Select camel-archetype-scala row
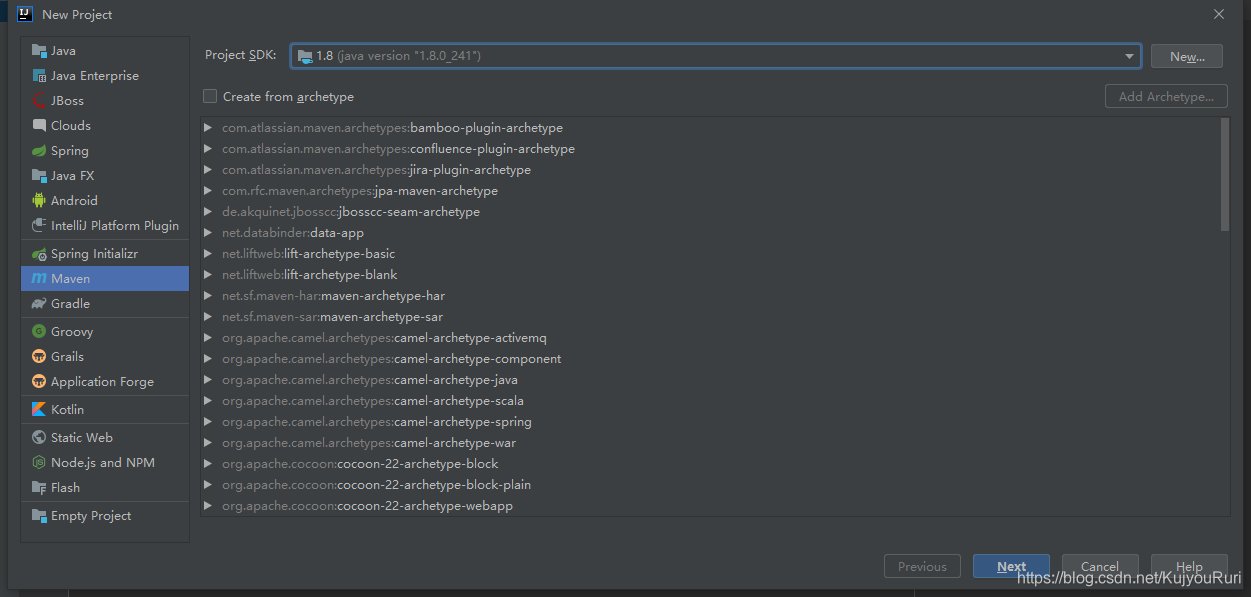1251x597 pixels. click(710, 401)
